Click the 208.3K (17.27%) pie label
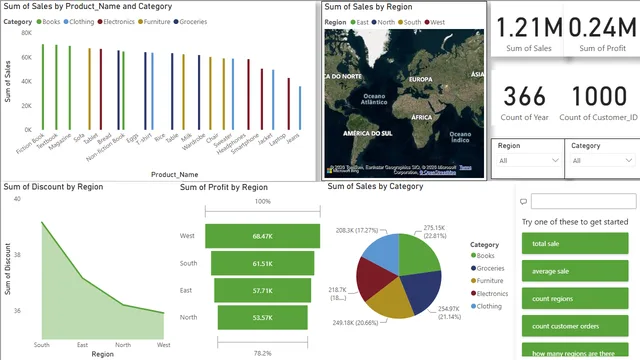Viewport: 640px width, 360px height. pyautogui.click(x=357, y=231)
